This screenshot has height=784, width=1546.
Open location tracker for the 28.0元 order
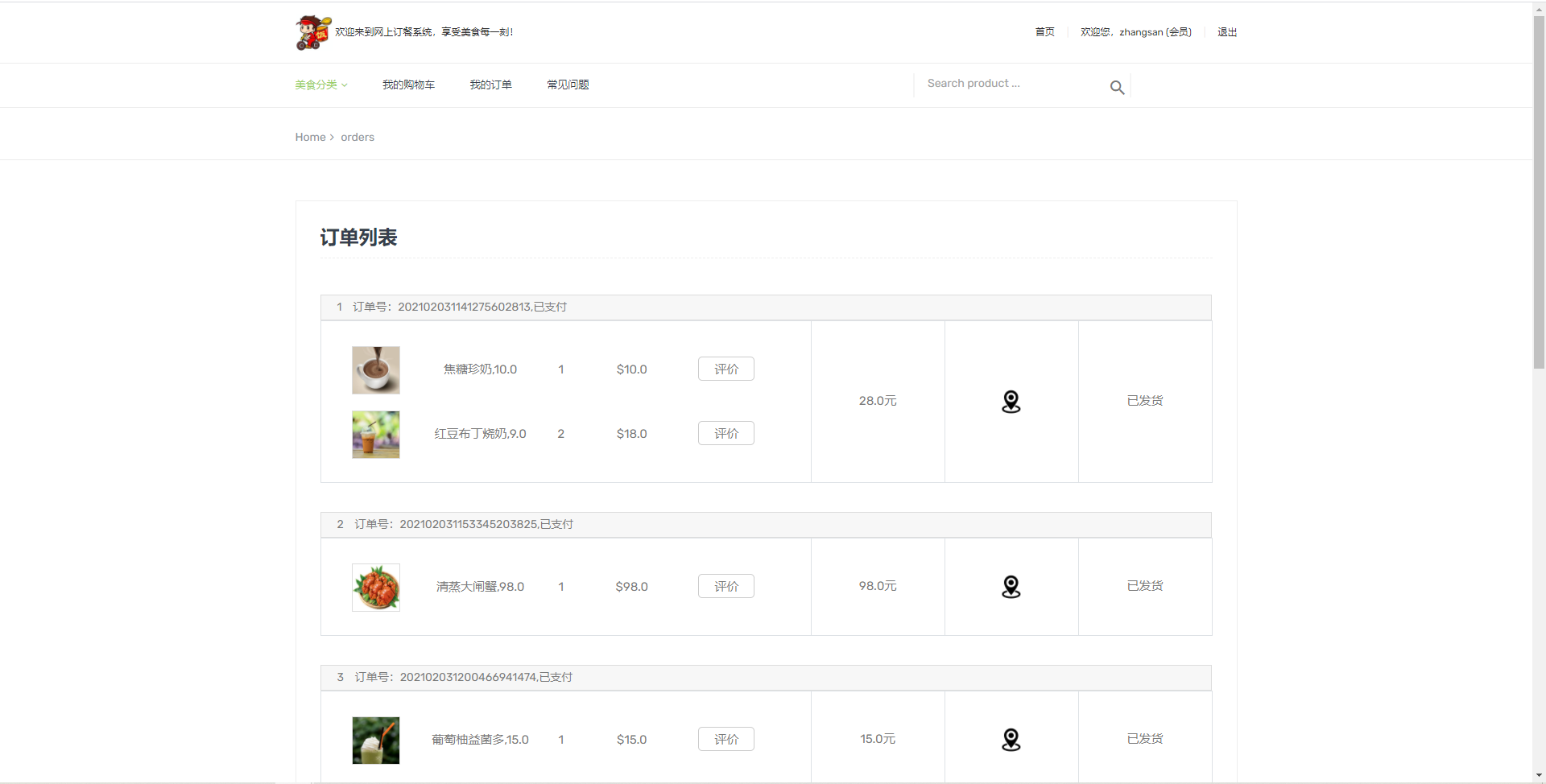(x=1011, y=401)
